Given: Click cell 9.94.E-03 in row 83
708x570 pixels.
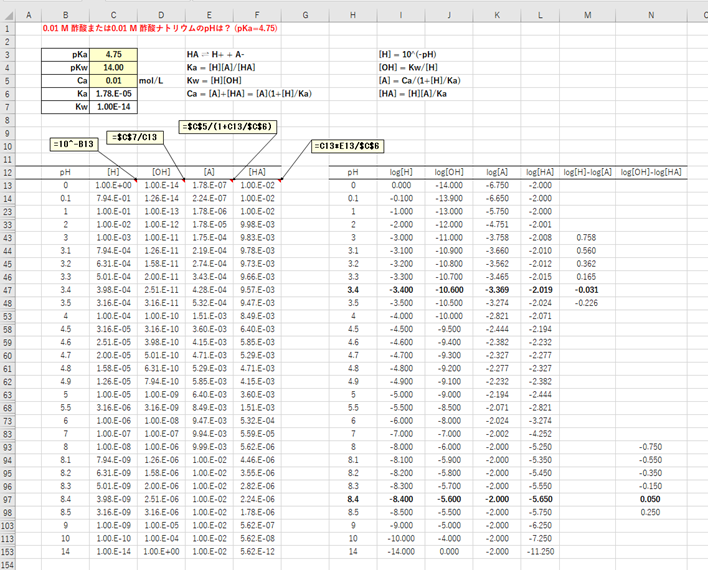Looking at the screenshot, I should tap(209, 435).
